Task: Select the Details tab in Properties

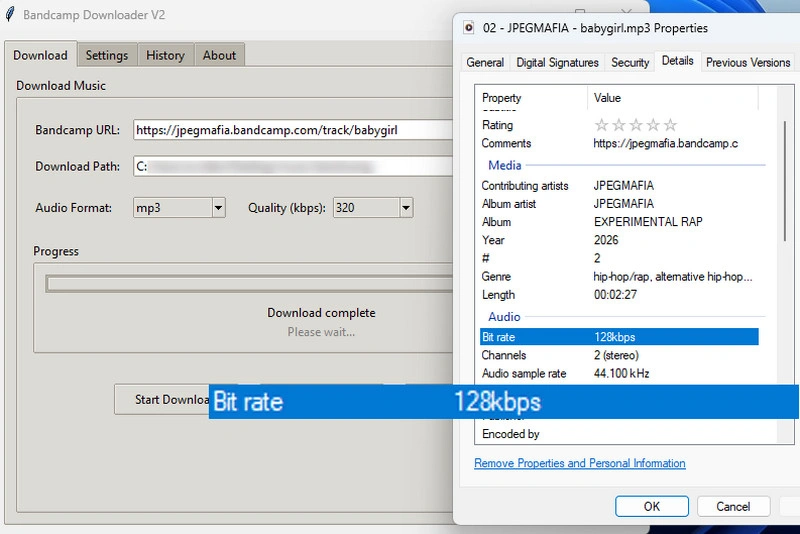Action: click(678, 61)
